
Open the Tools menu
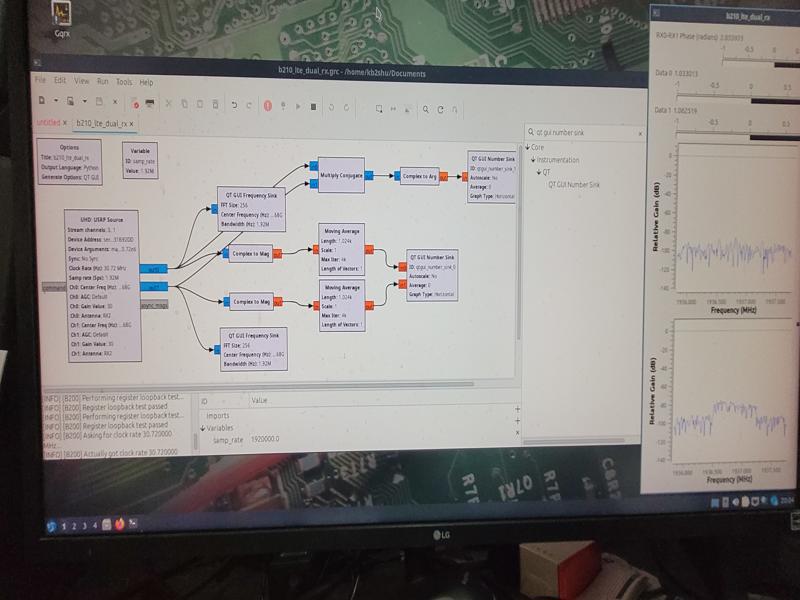[x=124, y=82]
